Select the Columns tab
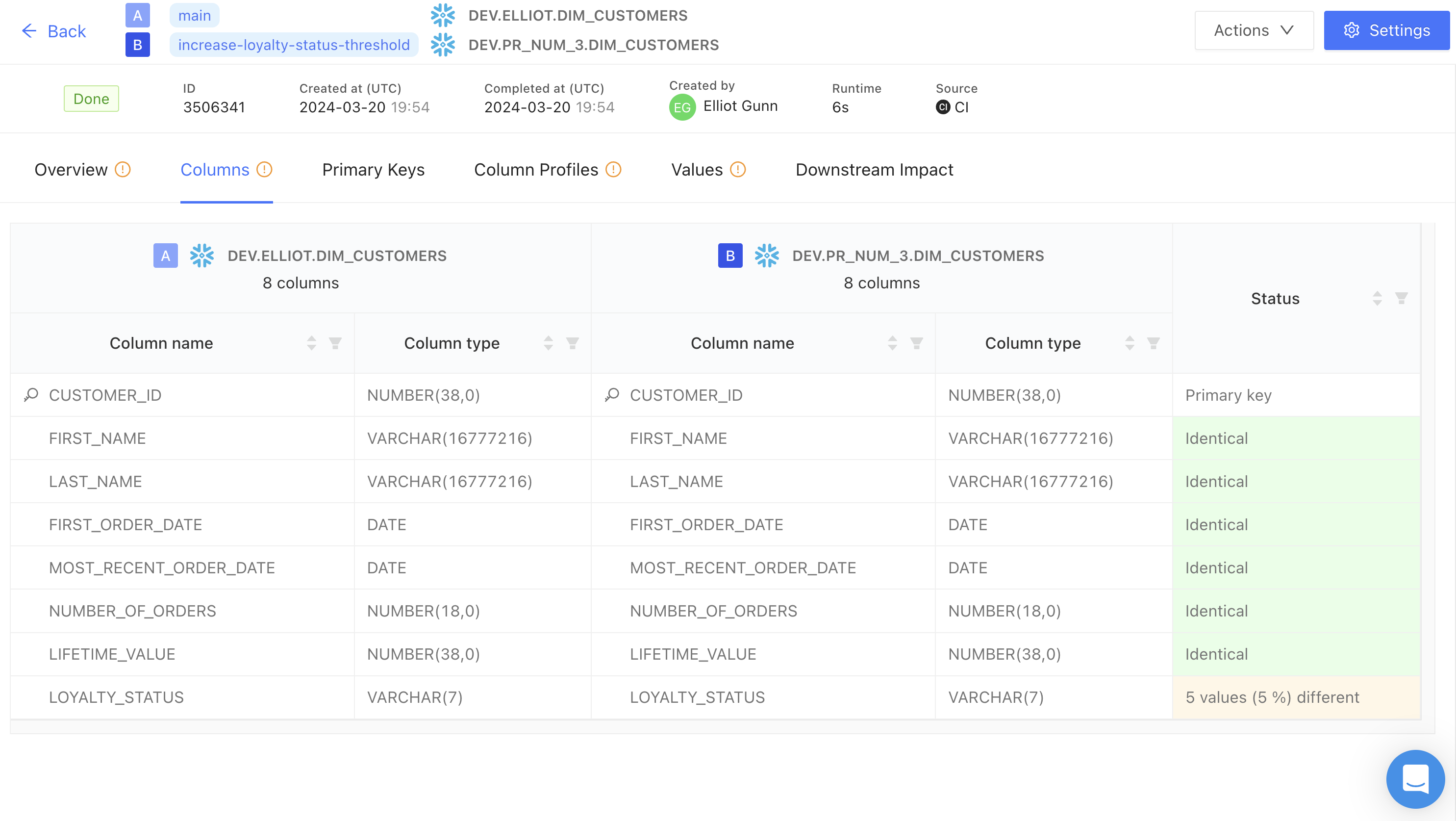Image resolution: width=1456 pixels, height=821 pixels. [x=226, y=170]
